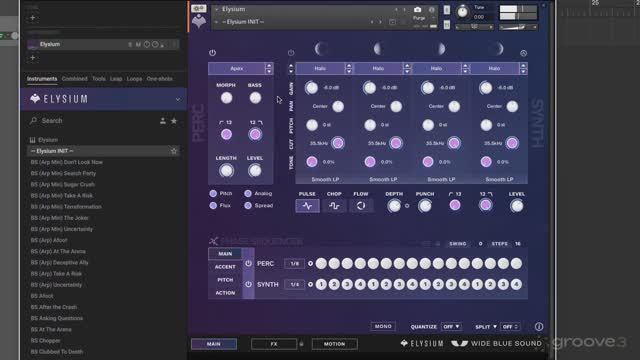640x360 pixels.
Task: Select the PITCH sequencer mode
Action: (x=225, y=280)
